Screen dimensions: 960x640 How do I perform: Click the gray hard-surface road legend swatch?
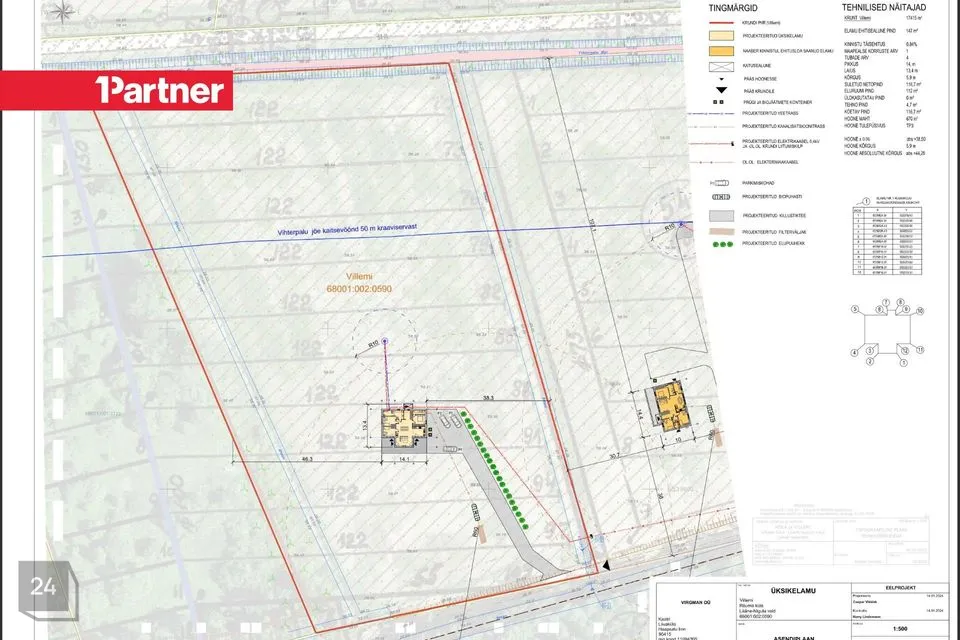tap(721, 216)
